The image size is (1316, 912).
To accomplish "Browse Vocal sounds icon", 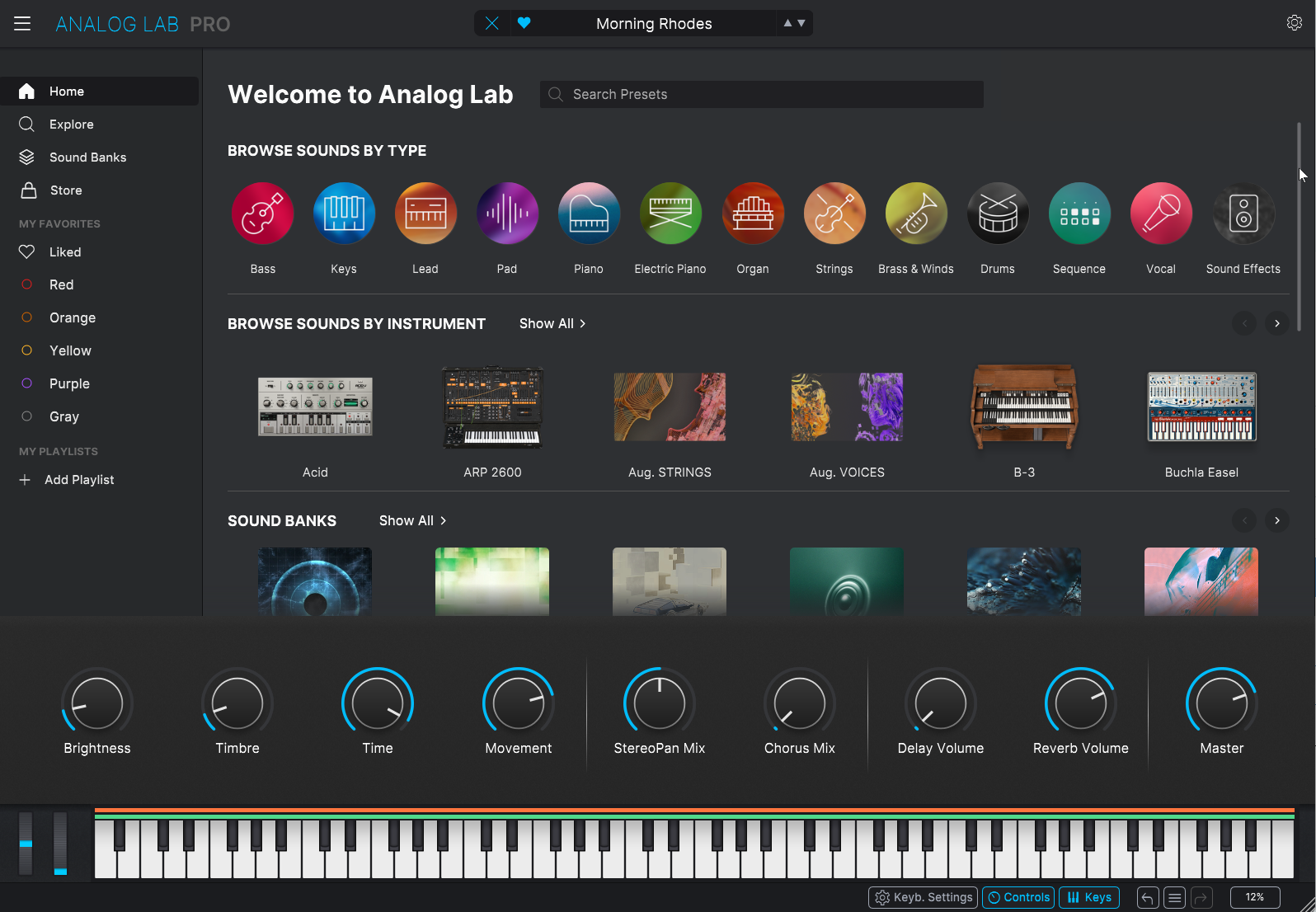I will [x=1161, y=214].
